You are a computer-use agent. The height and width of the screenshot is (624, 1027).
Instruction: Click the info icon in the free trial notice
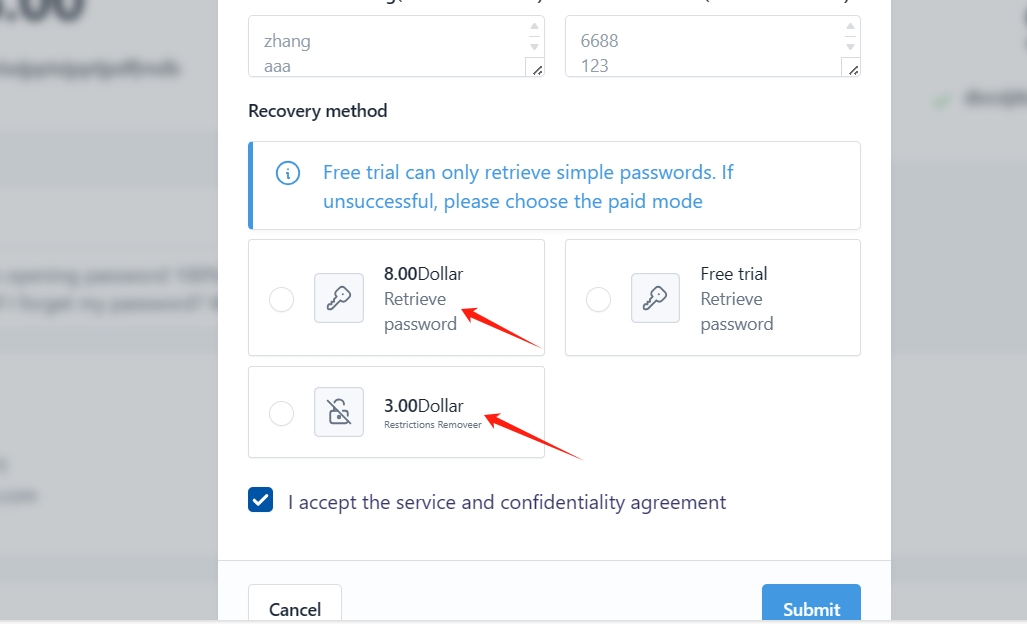click(287, 173)
